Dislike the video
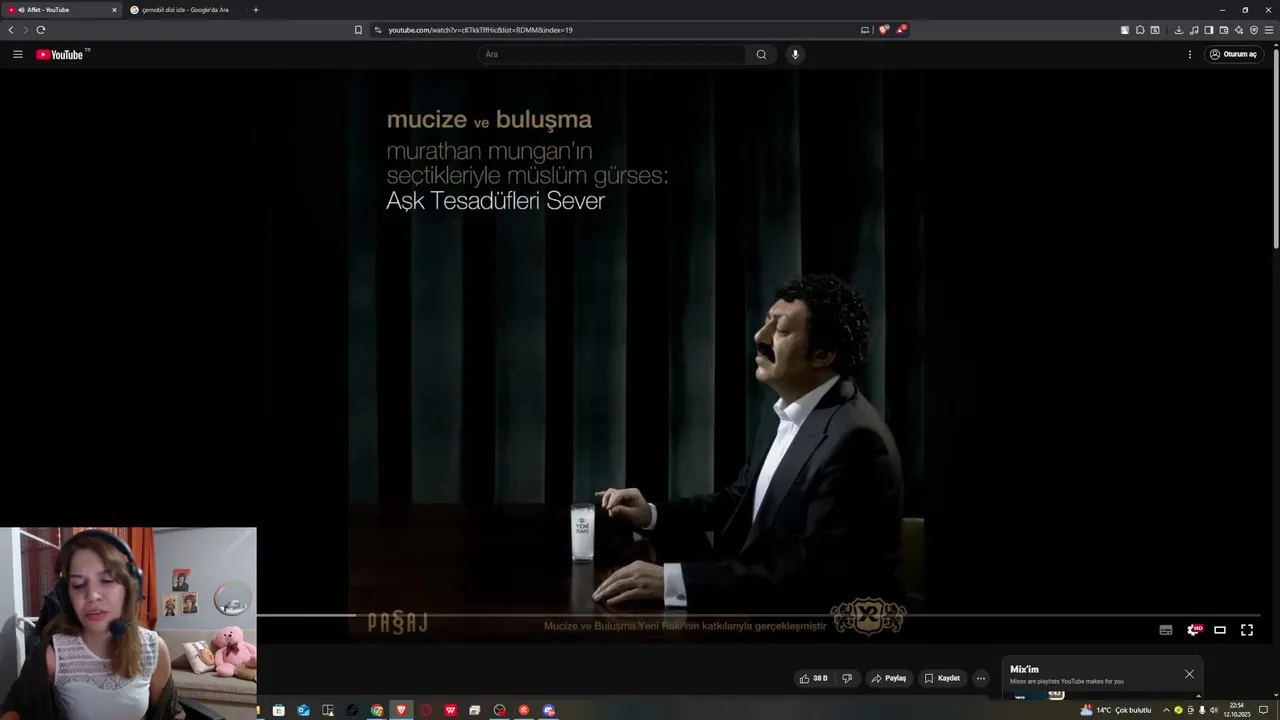 coord(847,678)
